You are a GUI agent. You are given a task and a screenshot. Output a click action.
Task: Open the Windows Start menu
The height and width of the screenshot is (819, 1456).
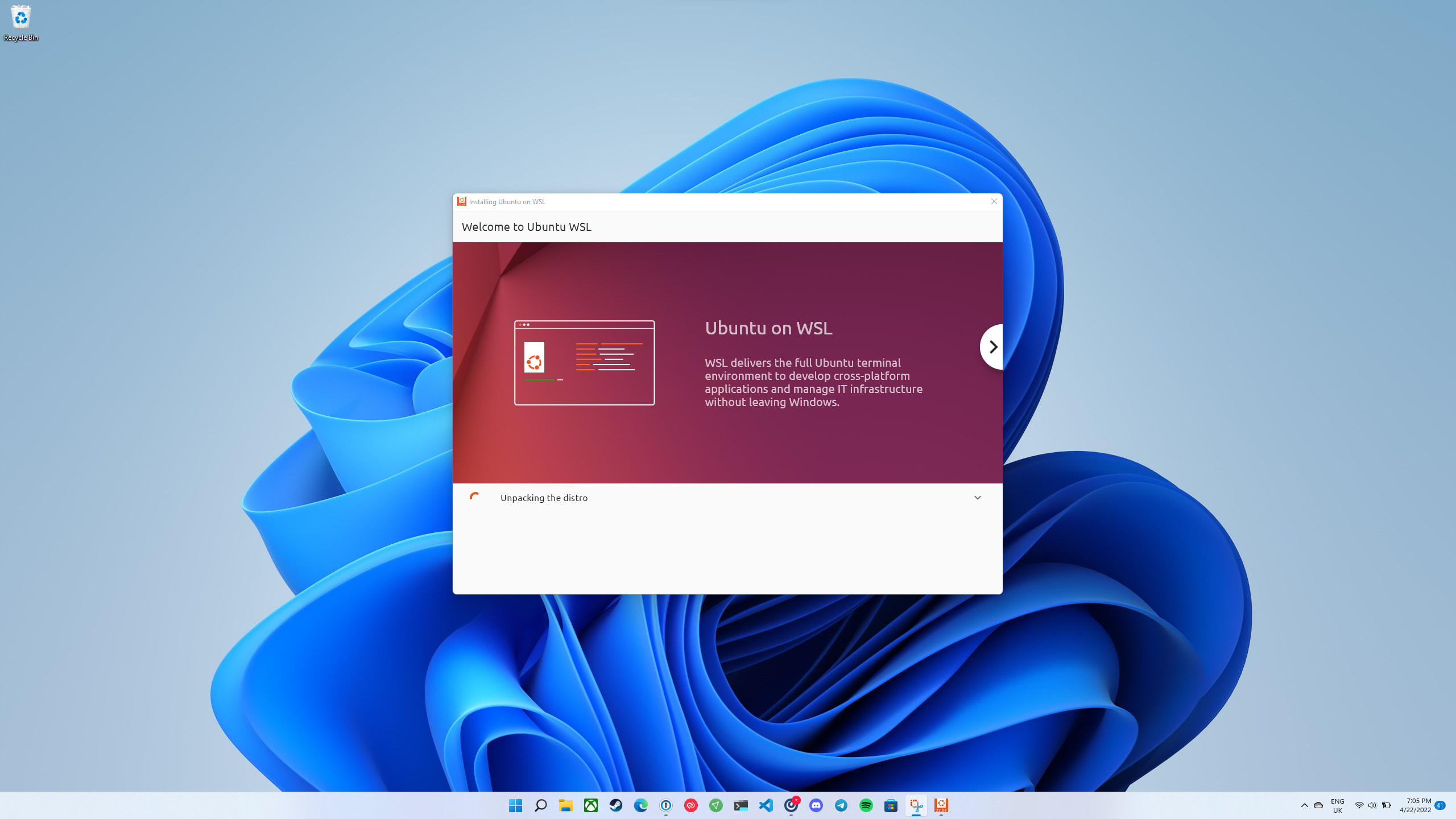pyautogui.click(x=515, y=805)
